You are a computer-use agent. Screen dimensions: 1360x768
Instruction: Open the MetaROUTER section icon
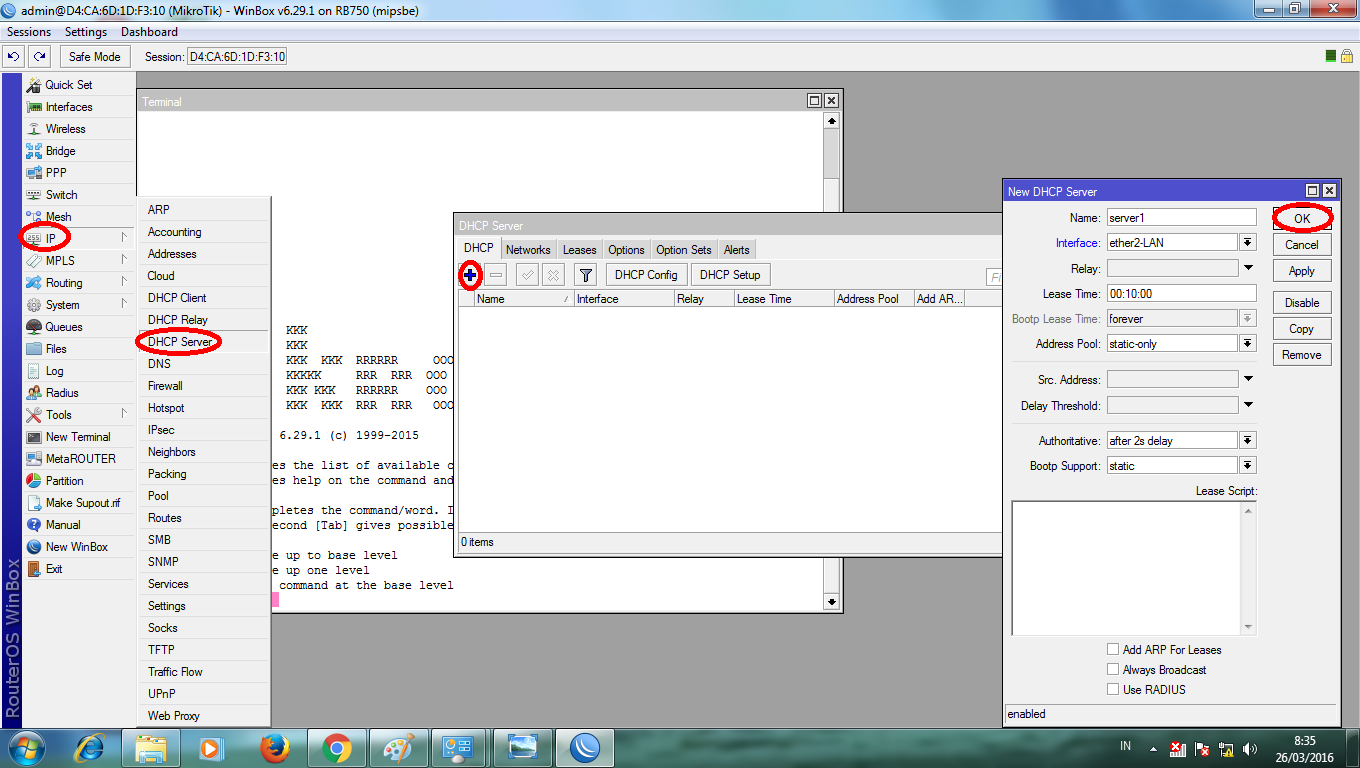point(34,459)
